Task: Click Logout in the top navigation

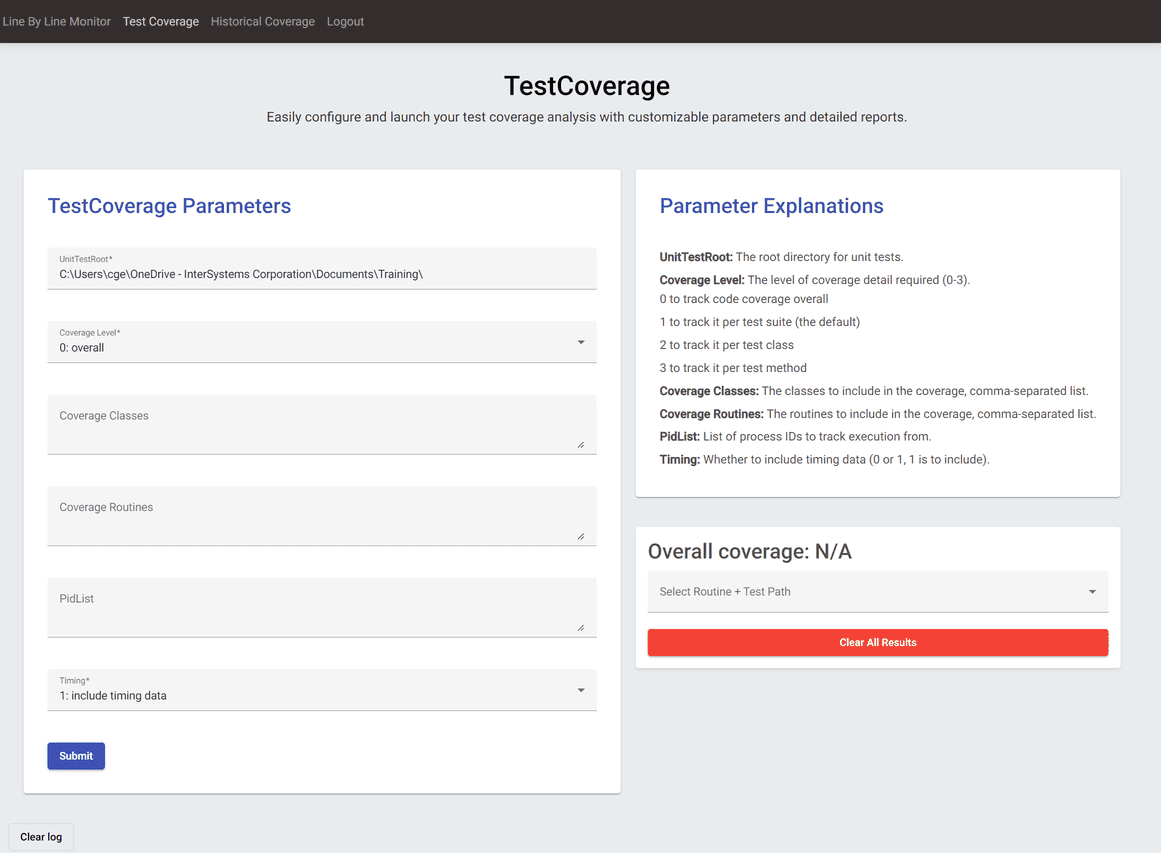Action: click(345, 21)
